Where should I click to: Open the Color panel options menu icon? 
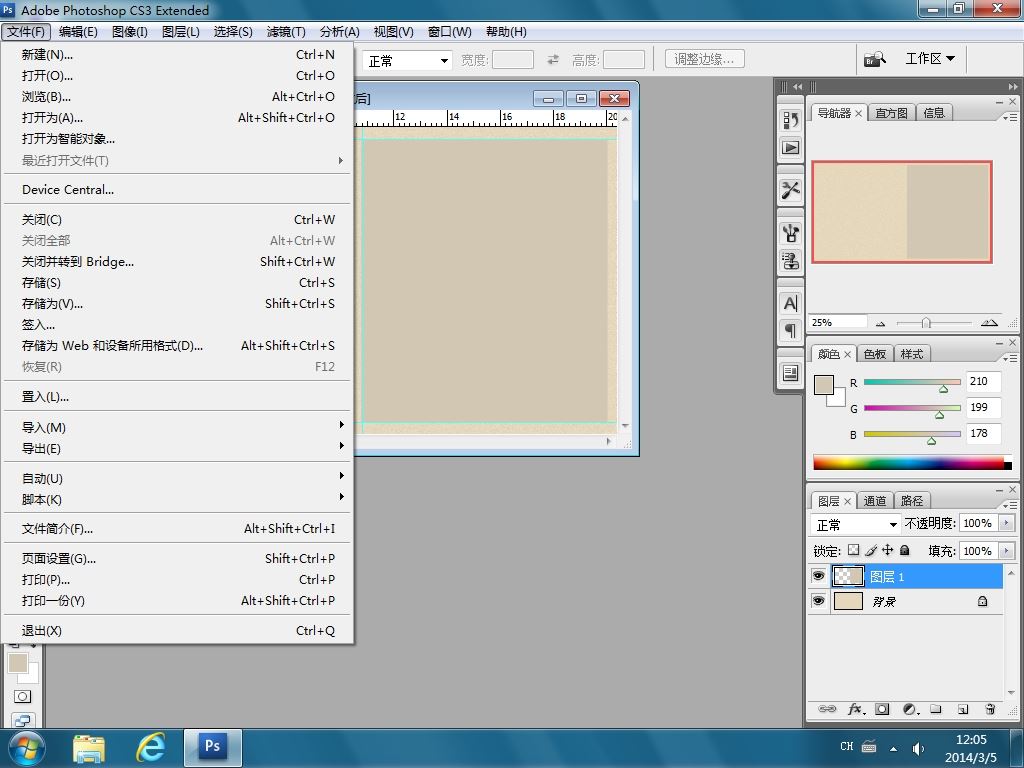[1010, 358]
